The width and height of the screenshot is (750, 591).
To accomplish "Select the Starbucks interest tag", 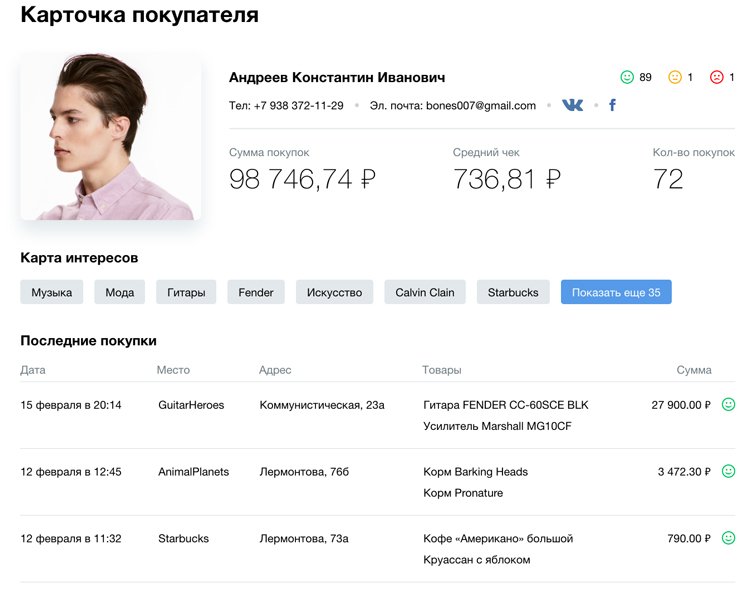I will pyautogui.click(x=513, y=292).
